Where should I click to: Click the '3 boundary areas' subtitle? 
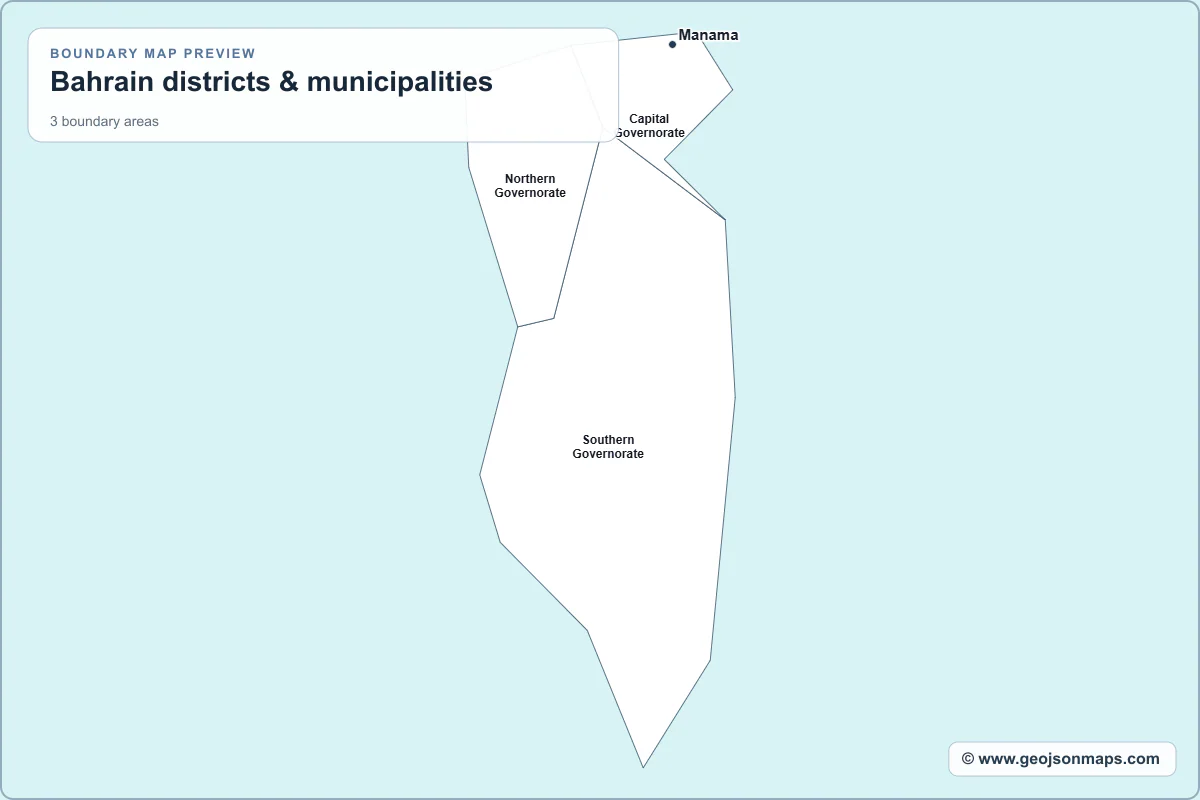(104, 122)
